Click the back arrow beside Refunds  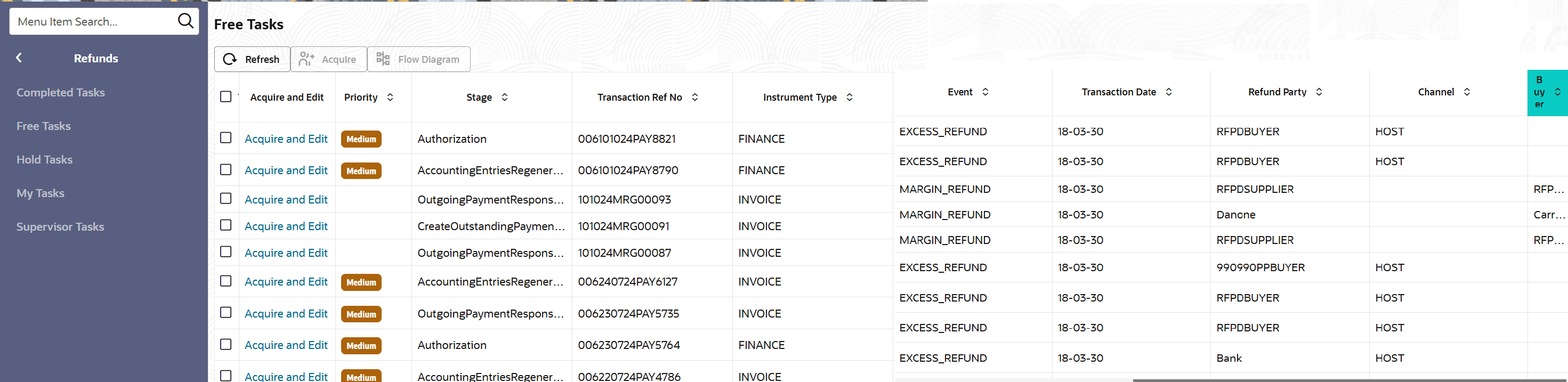pos(19,58)
